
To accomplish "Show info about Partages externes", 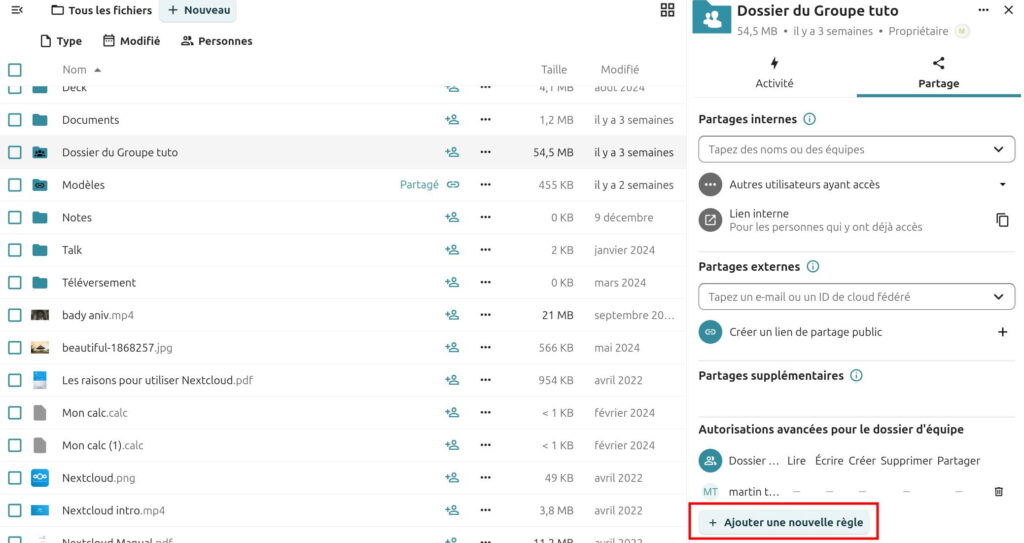I will pos(812,267).
